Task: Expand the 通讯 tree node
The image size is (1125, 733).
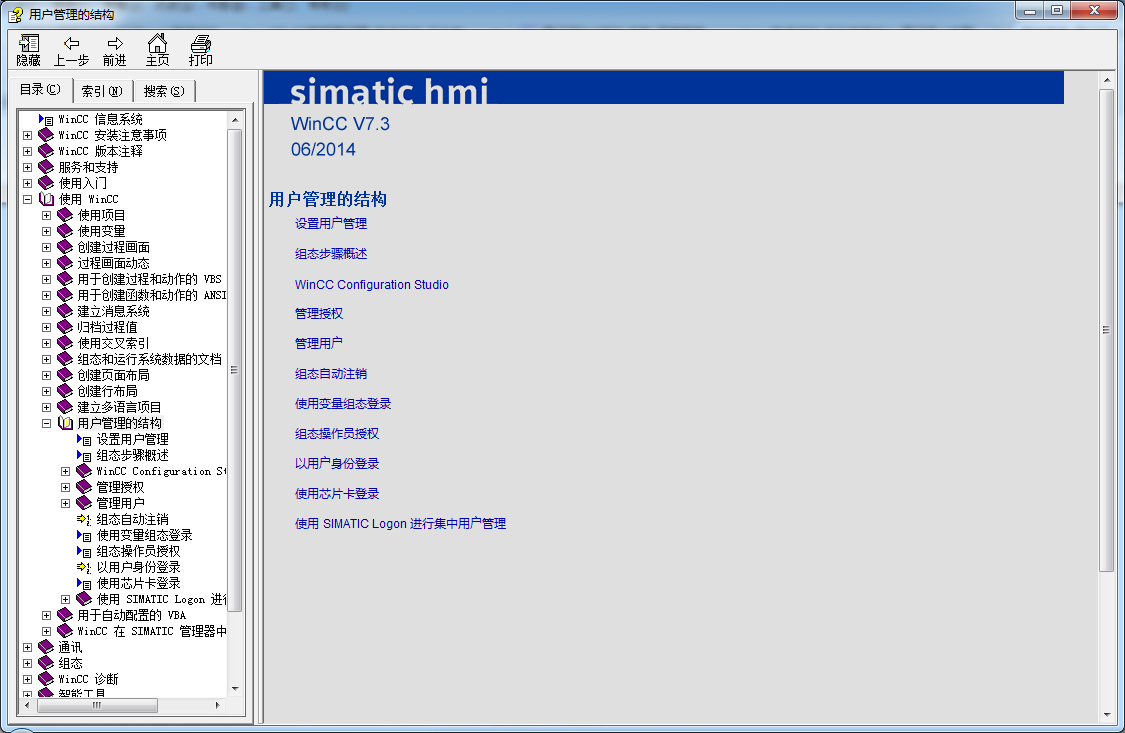Action: (27, 647)
